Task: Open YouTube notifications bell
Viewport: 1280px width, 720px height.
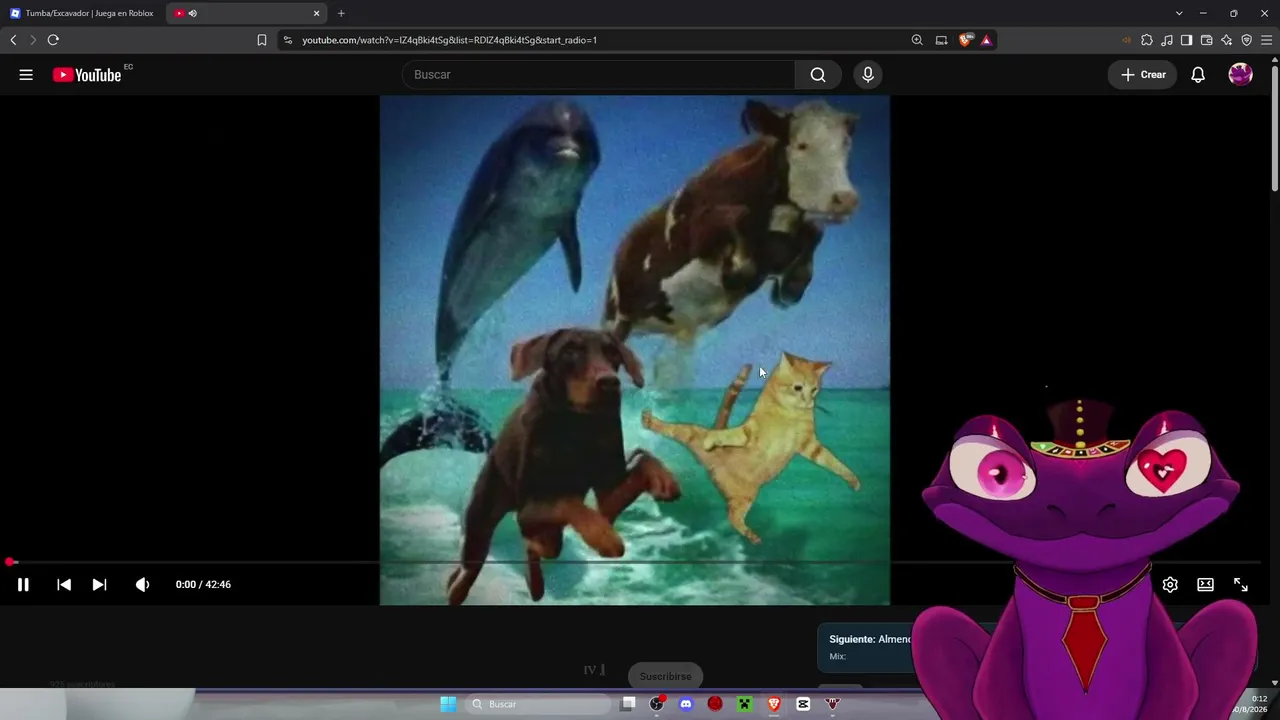Action: [x=1198, y=75]
